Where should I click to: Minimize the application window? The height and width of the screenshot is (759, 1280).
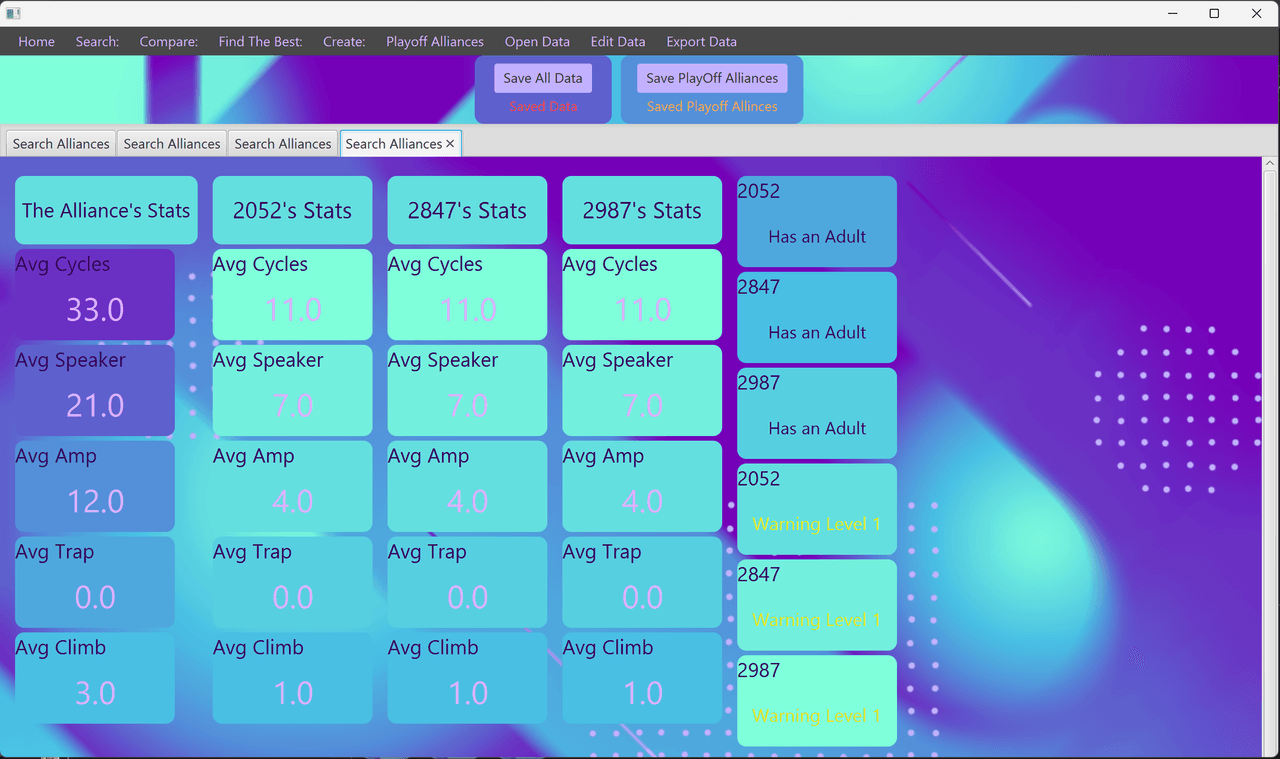[1171, 13]
